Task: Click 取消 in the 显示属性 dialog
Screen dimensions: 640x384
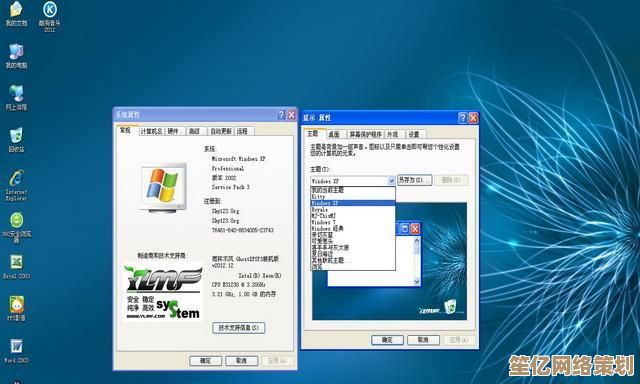Action: [423, 340]
